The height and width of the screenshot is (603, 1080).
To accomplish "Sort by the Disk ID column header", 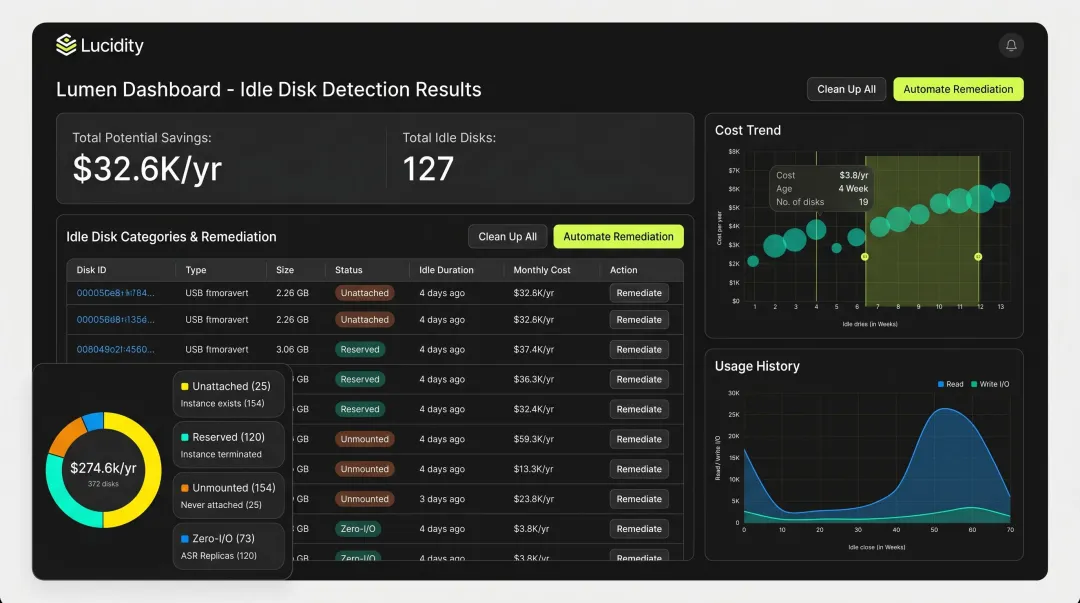I will coord(91,270).
